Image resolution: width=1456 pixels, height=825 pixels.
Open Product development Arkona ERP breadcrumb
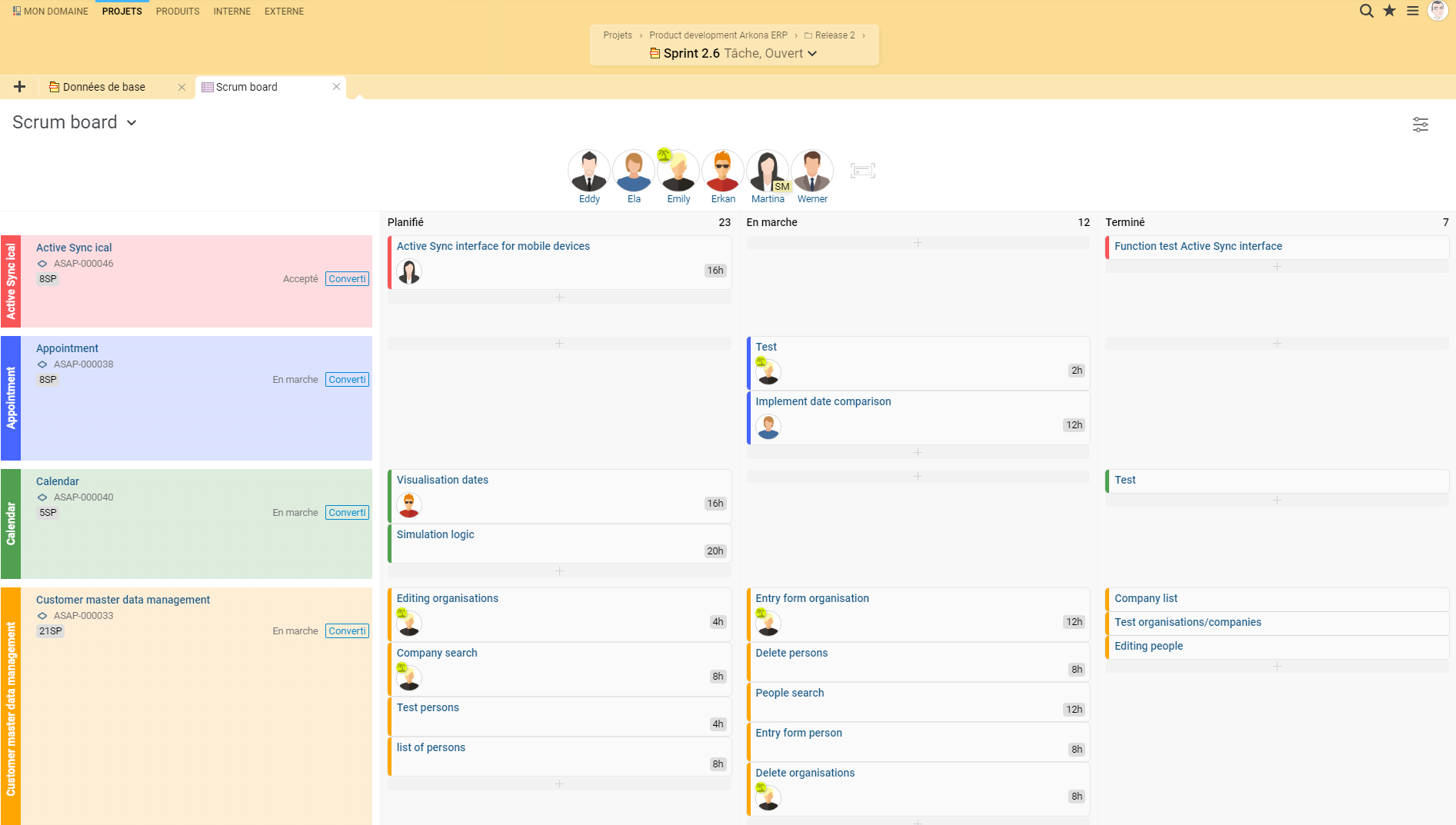click(x=718, y=35)
